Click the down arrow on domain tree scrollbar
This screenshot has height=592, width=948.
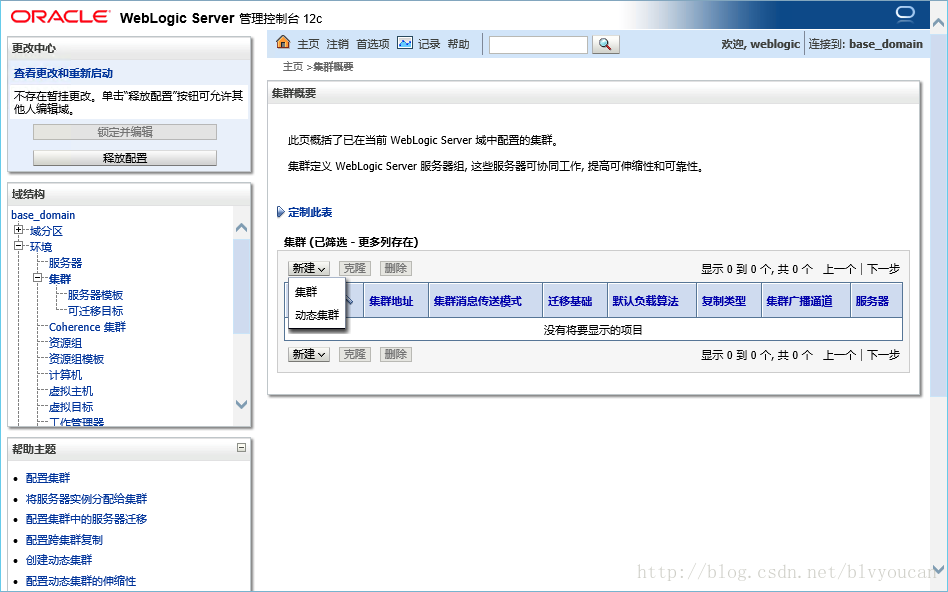tap(241, 394)
